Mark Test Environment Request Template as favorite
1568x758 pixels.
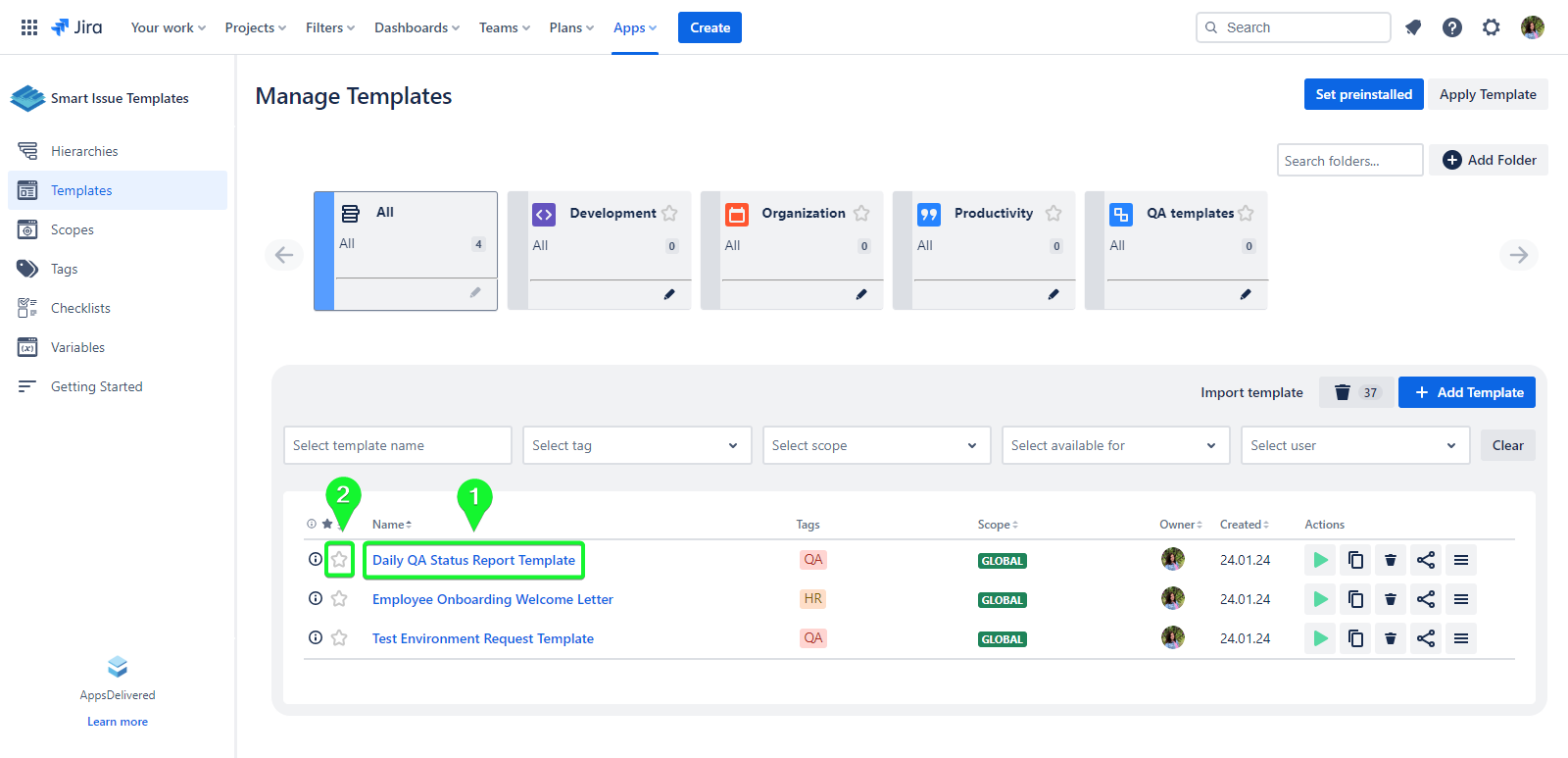click(x=339, y=638)
